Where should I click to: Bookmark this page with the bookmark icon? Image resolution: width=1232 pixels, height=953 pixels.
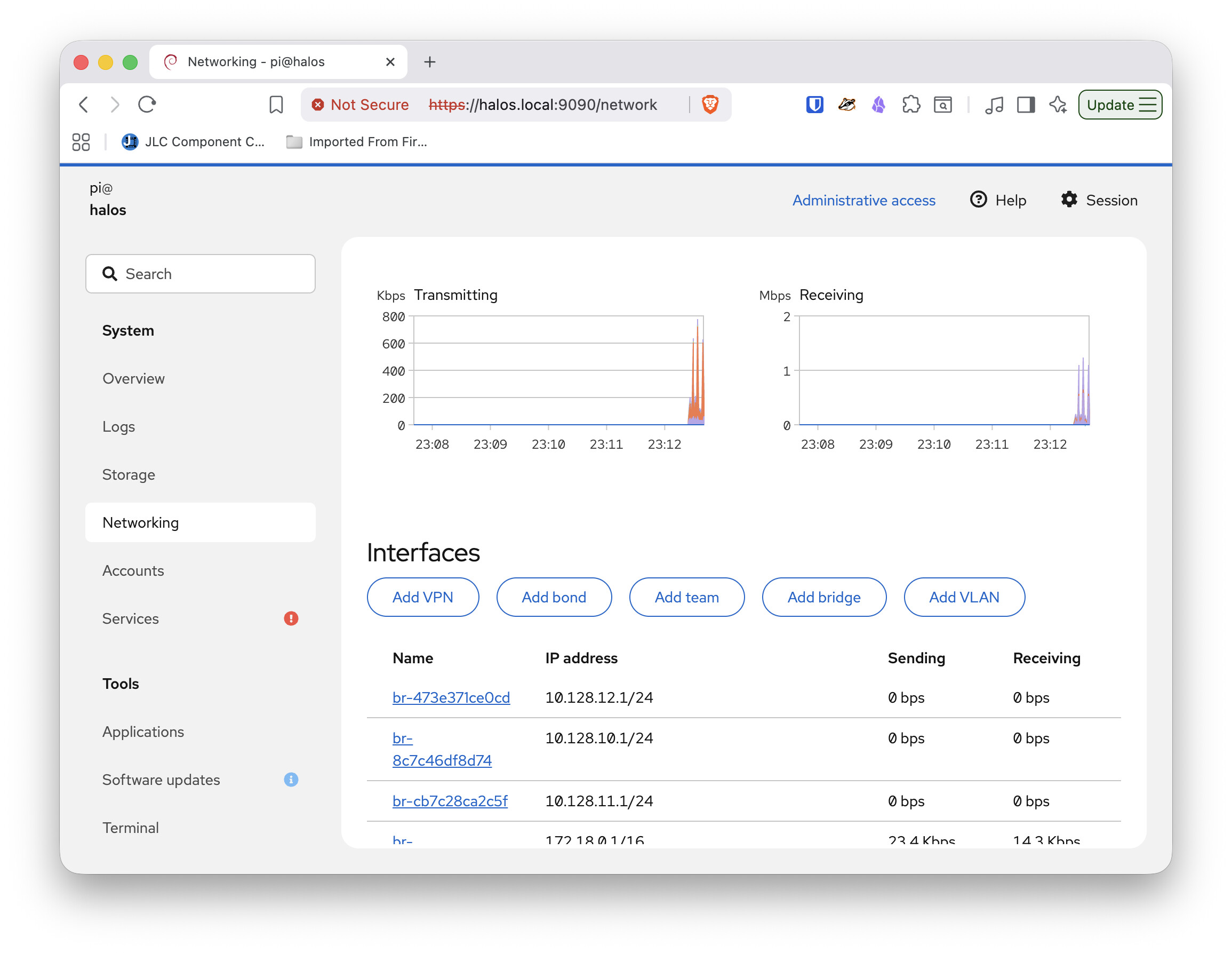click(276, 105)
